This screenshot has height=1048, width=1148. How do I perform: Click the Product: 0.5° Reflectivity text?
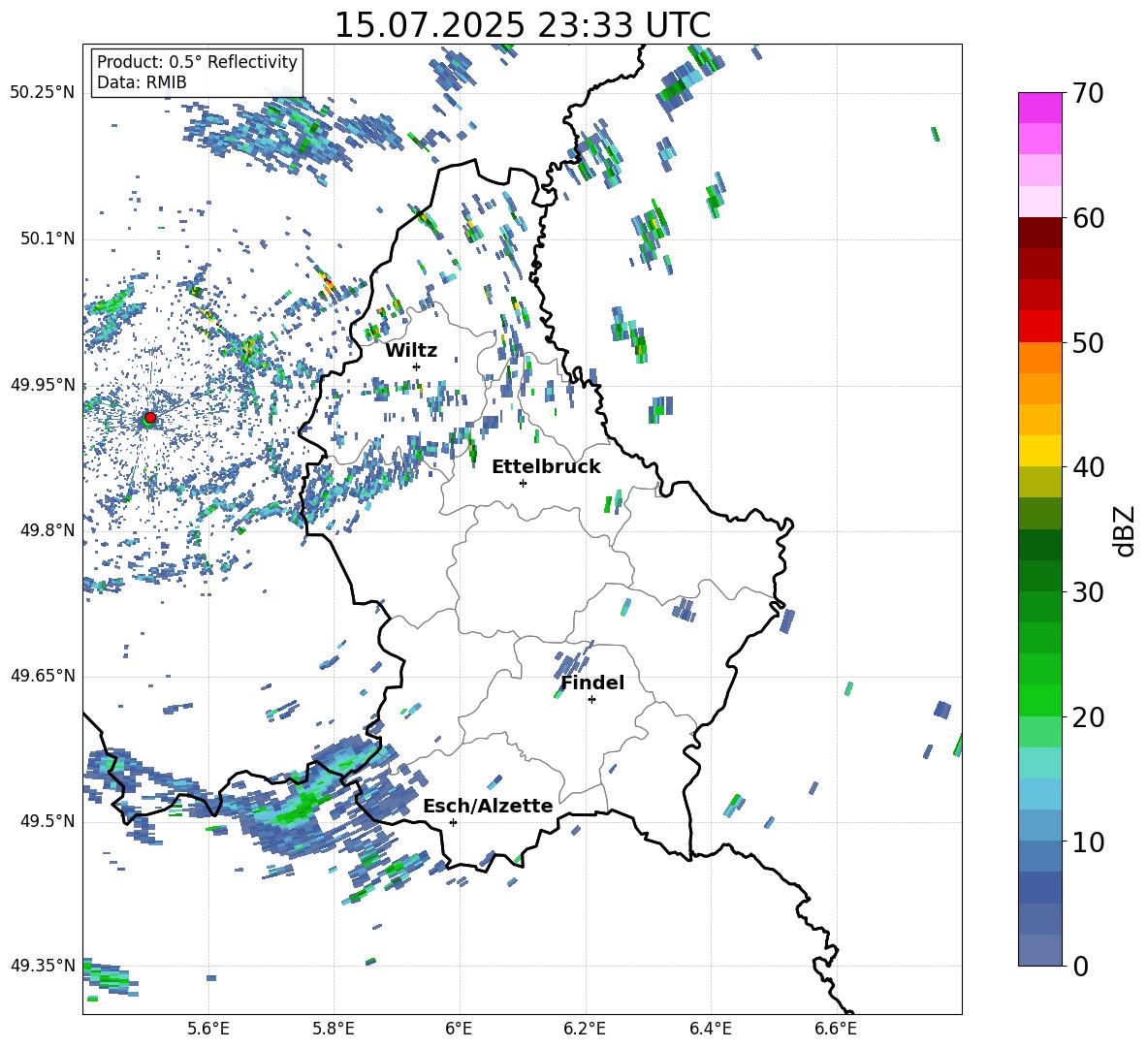click(197, 62)
